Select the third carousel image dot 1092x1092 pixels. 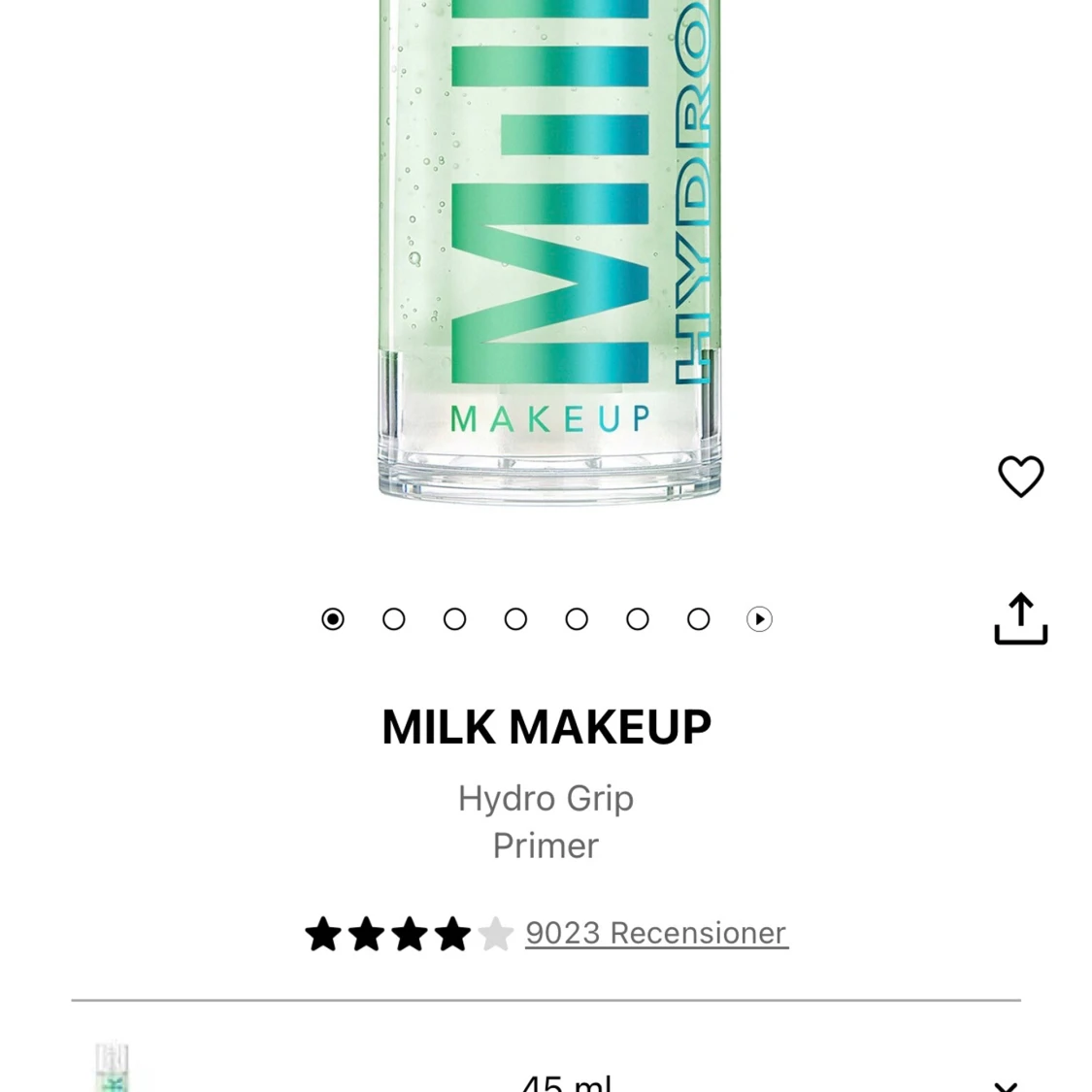coord(455,619)
